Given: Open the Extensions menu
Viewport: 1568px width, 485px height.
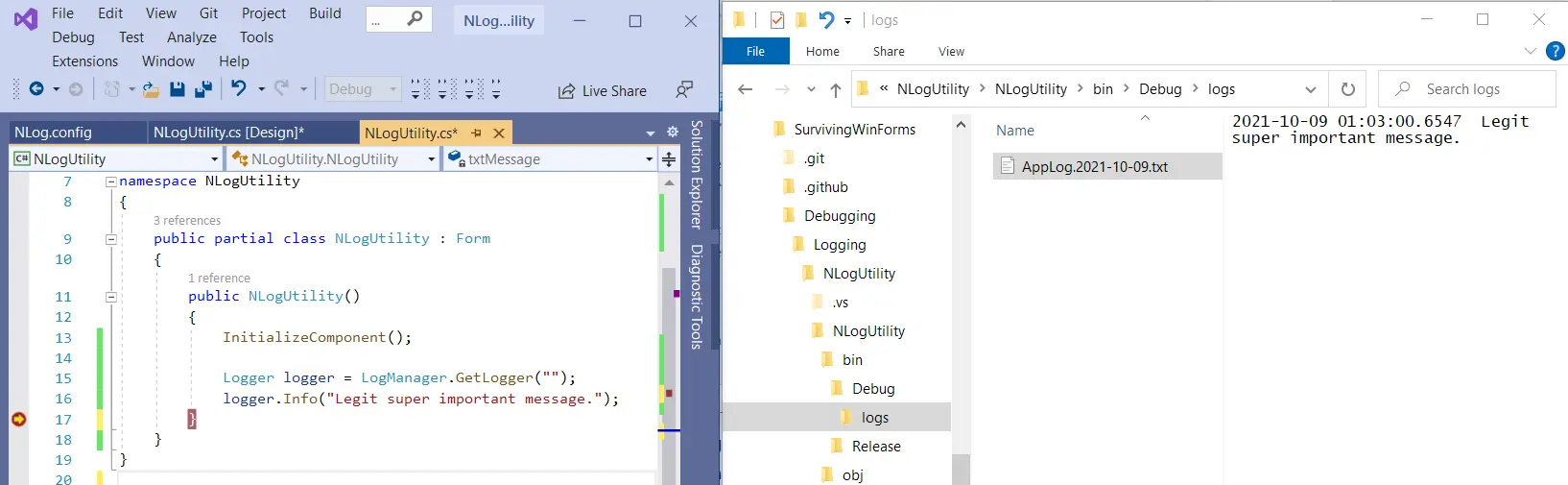Looking at the screenshot, I should tap(84, 61).
